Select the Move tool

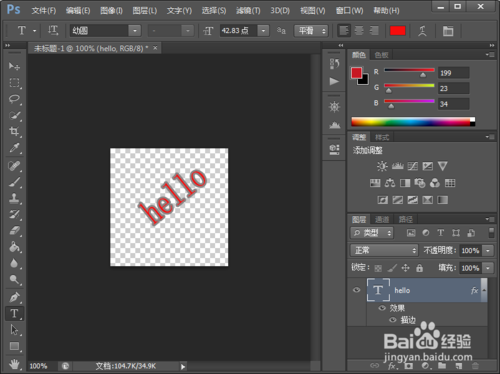14,66
